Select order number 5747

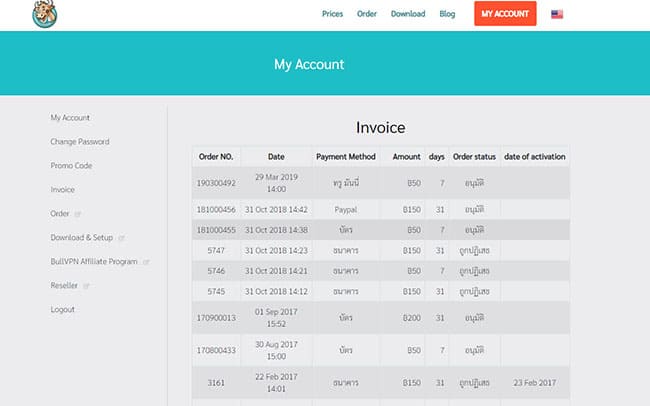[216, 251]
